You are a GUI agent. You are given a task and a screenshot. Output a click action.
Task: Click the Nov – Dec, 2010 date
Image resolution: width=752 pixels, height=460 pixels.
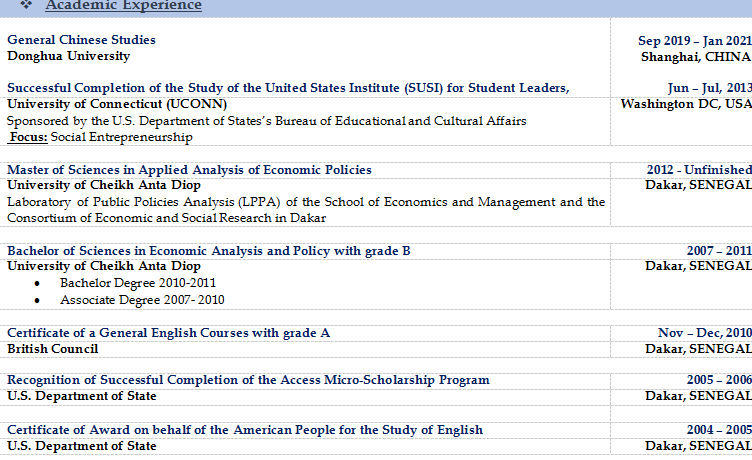coord(704,333)
